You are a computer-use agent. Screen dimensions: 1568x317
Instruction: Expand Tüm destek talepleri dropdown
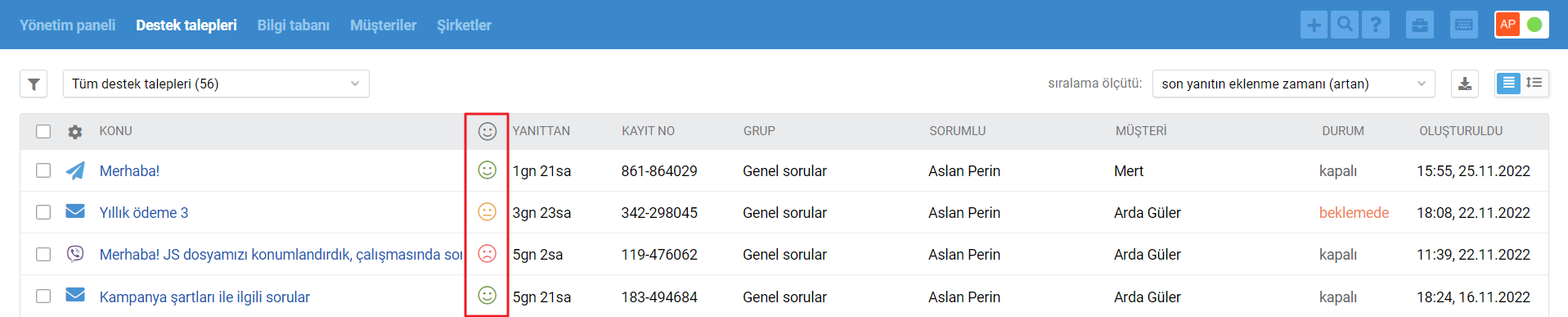point(216,84)
